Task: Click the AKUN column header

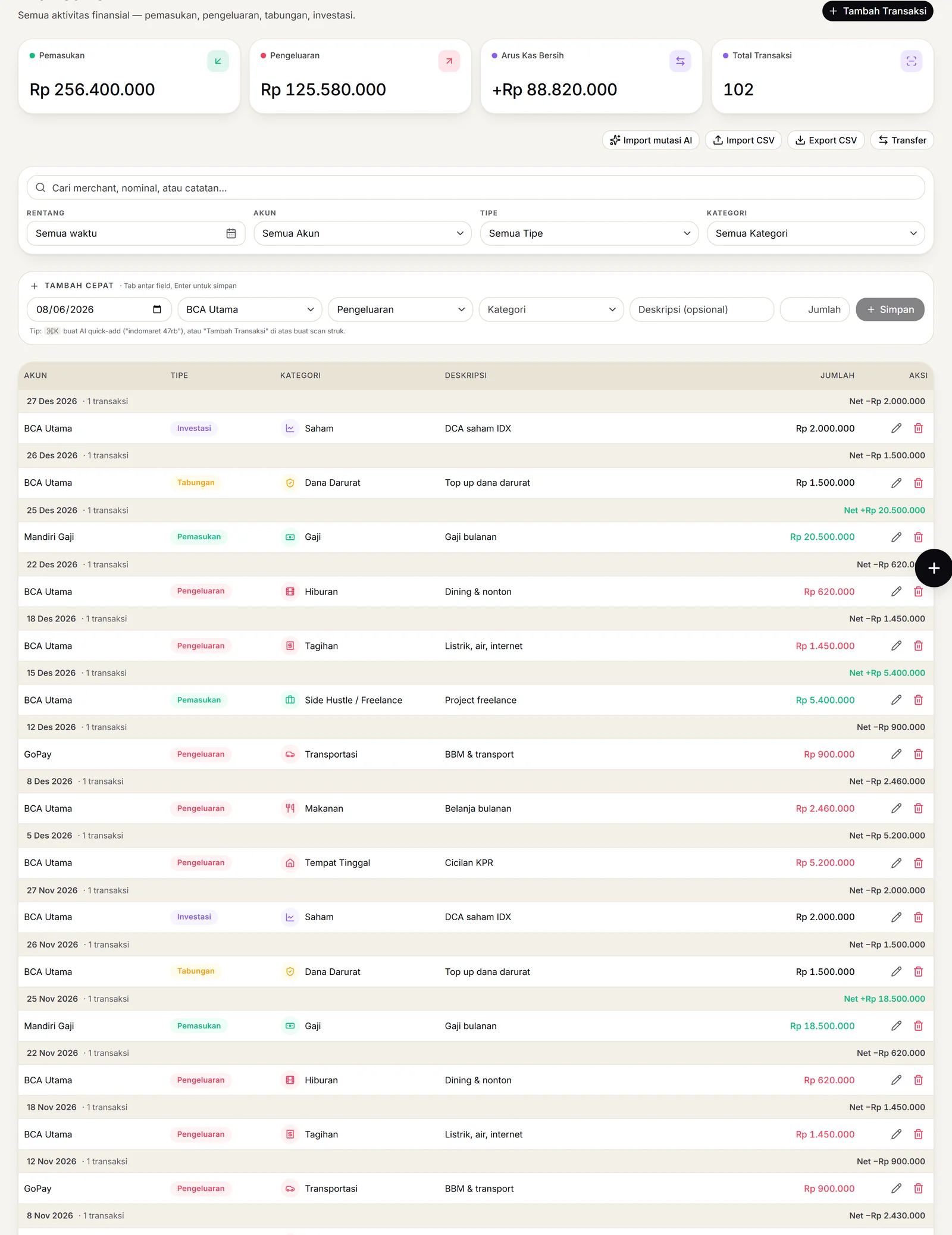Action: [36, 376]
